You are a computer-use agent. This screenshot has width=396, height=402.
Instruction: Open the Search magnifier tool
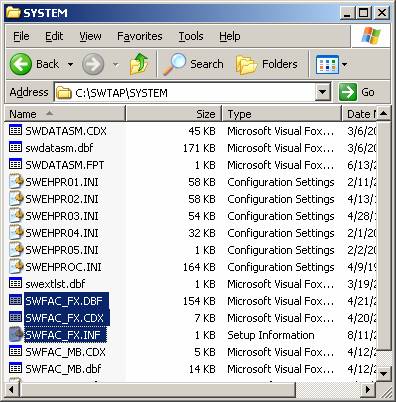click(174, 63)
